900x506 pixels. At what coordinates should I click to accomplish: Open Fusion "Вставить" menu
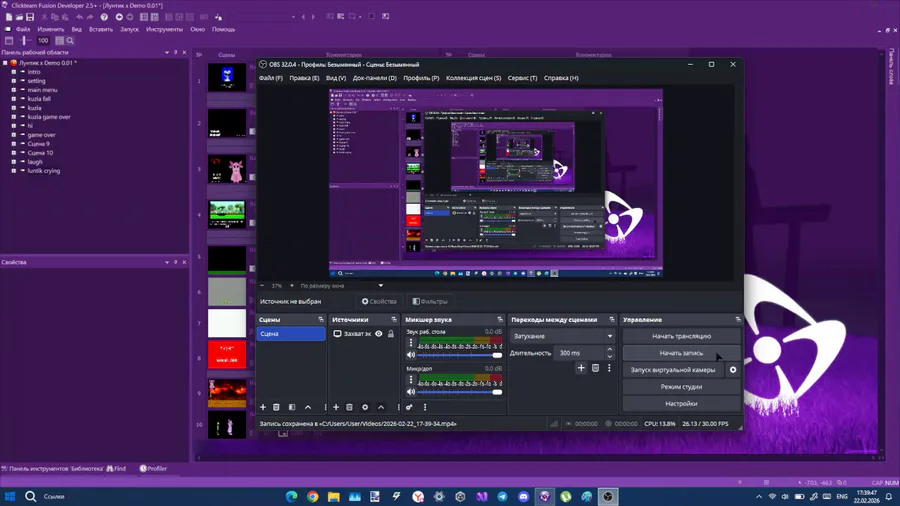[101, 29]
